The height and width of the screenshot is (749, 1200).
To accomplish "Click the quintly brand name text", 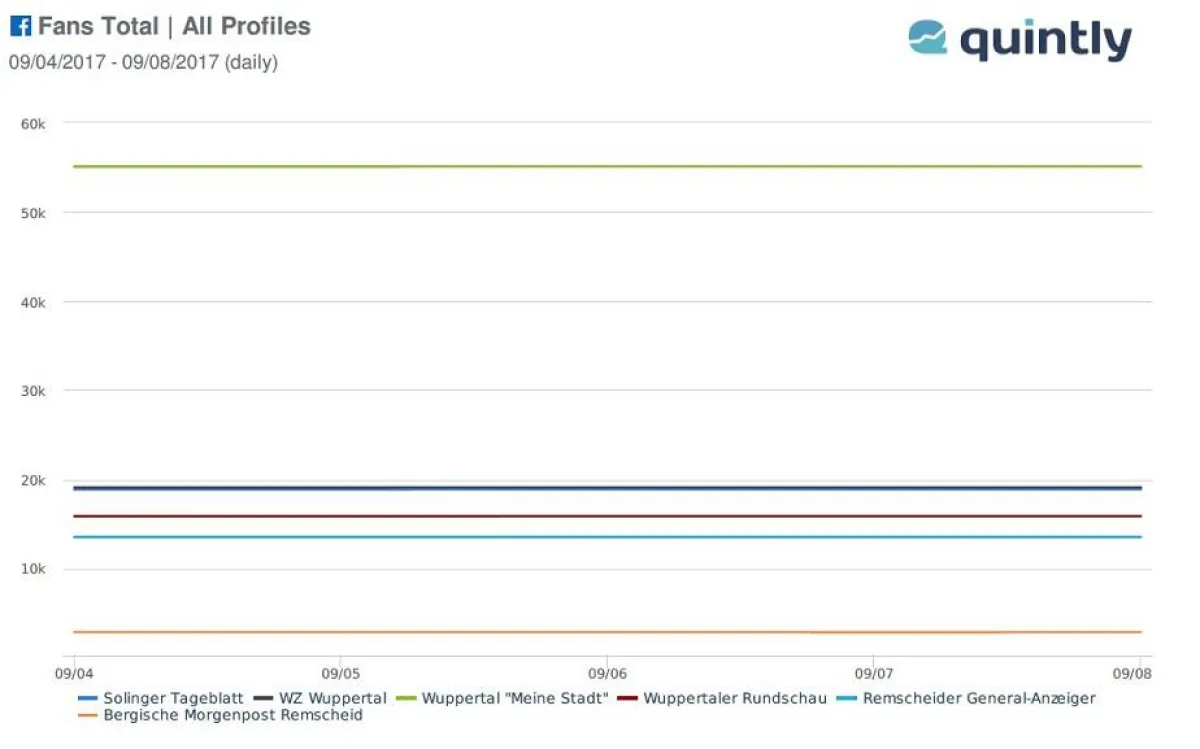I will click(x=1045, y=40).
